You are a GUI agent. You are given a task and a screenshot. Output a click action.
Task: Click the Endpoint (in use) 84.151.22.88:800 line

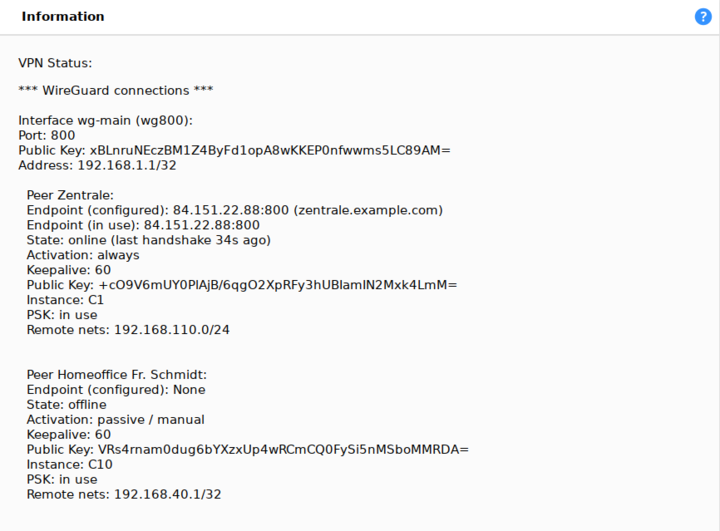tap(143, 225)
